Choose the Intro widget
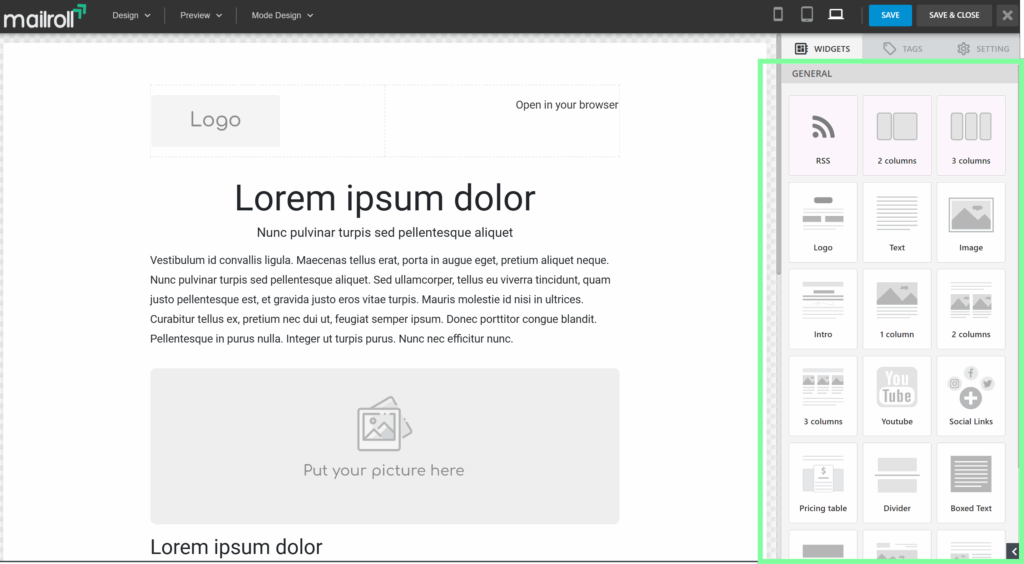Viewport: 1024px width, 564px height. pyautogui.click(x=823, y=308)
